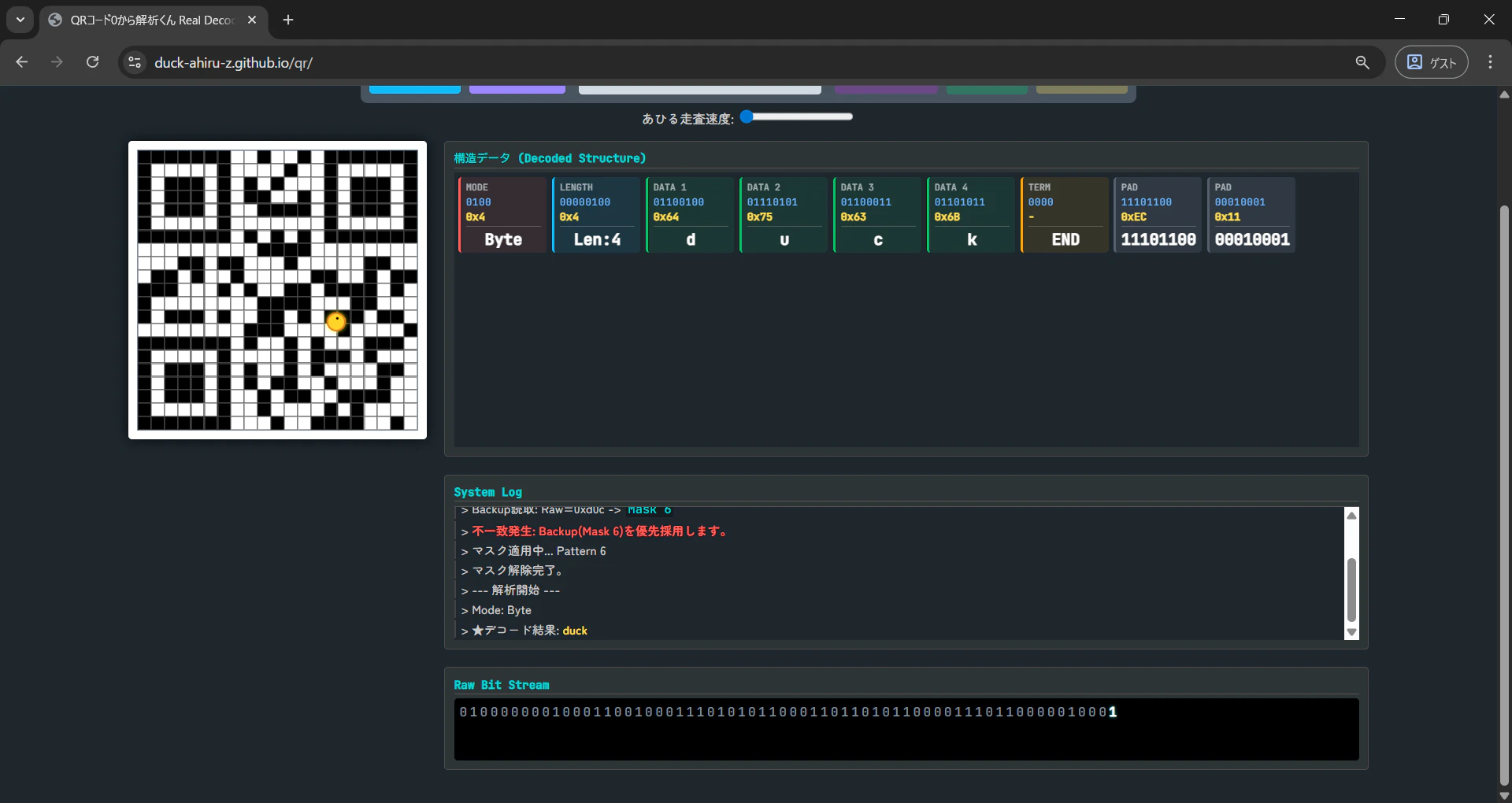Reload the page with the refresh icon
This screenshot has width=1512, height=803.
coord(92,62)
